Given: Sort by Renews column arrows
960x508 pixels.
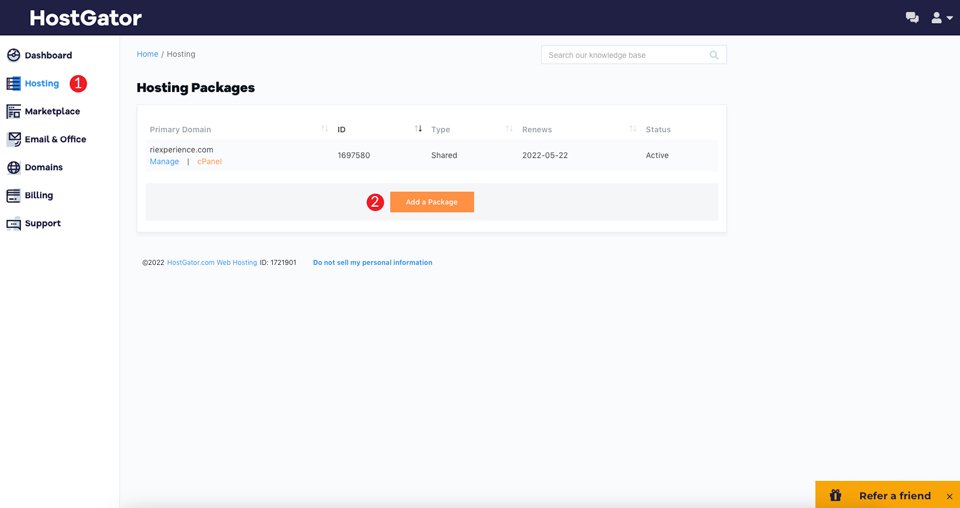Looking at the screenshot, I should (x=632, y=129).
